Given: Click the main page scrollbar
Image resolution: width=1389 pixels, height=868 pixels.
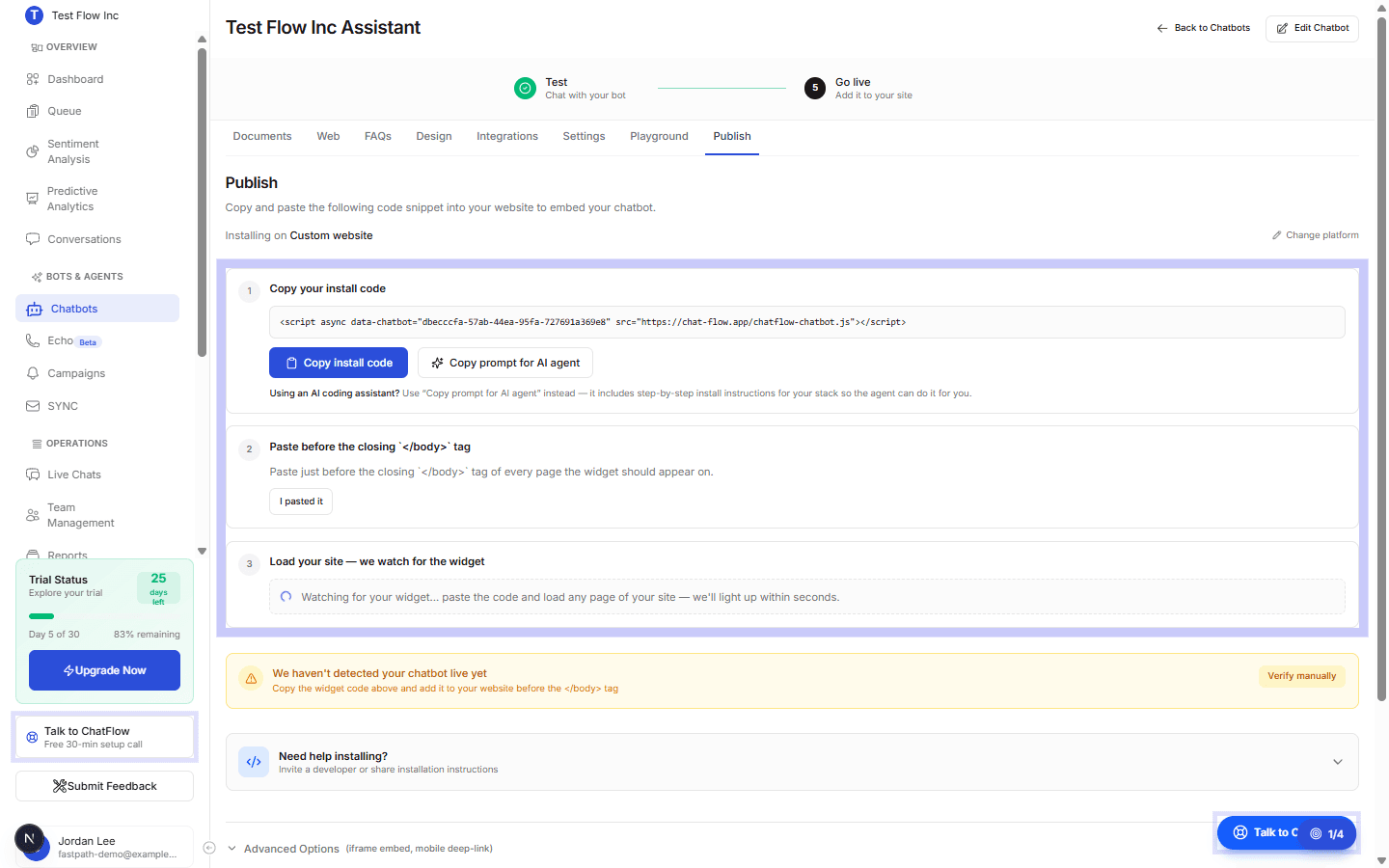Looking at the screenshot, I should pos(1381,357).
